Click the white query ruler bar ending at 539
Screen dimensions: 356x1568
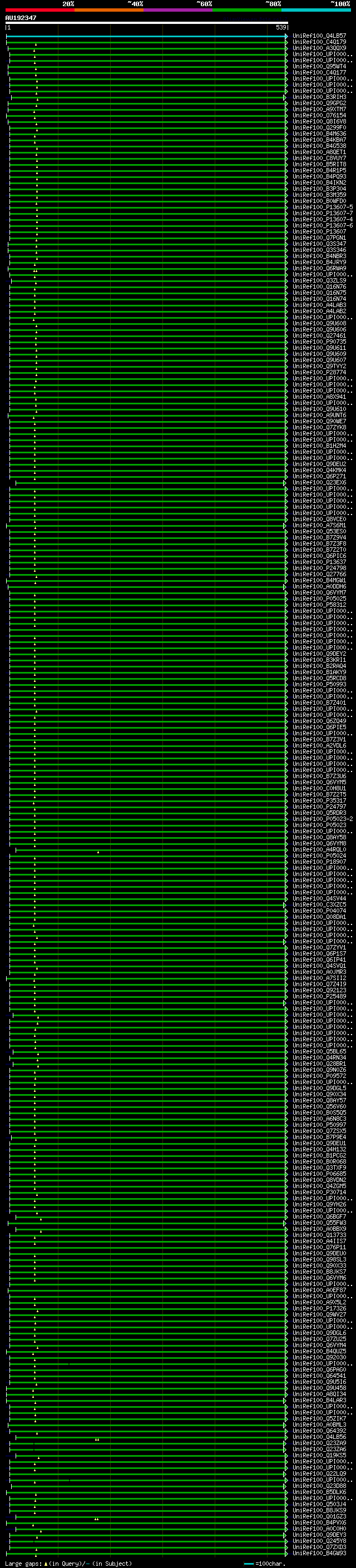(x=147, y=22)
